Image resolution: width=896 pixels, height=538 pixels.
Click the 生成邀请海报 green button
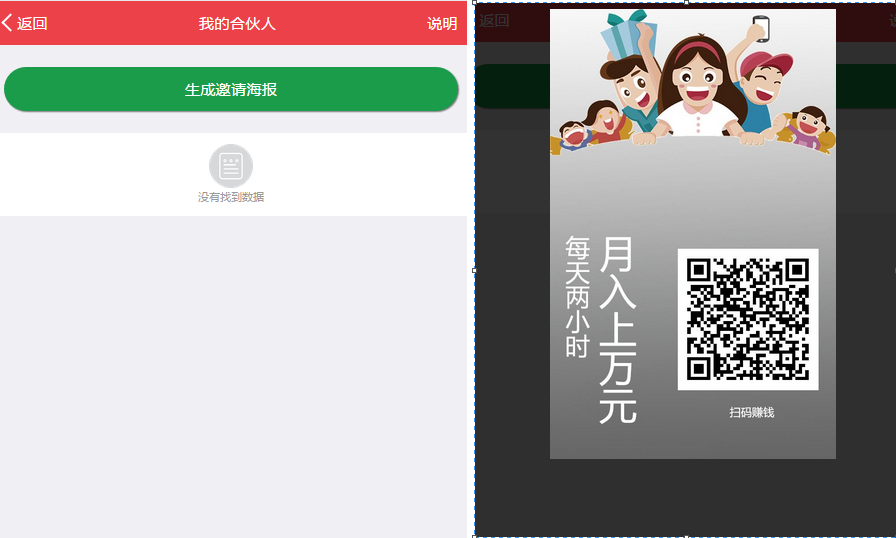(231, 89)
